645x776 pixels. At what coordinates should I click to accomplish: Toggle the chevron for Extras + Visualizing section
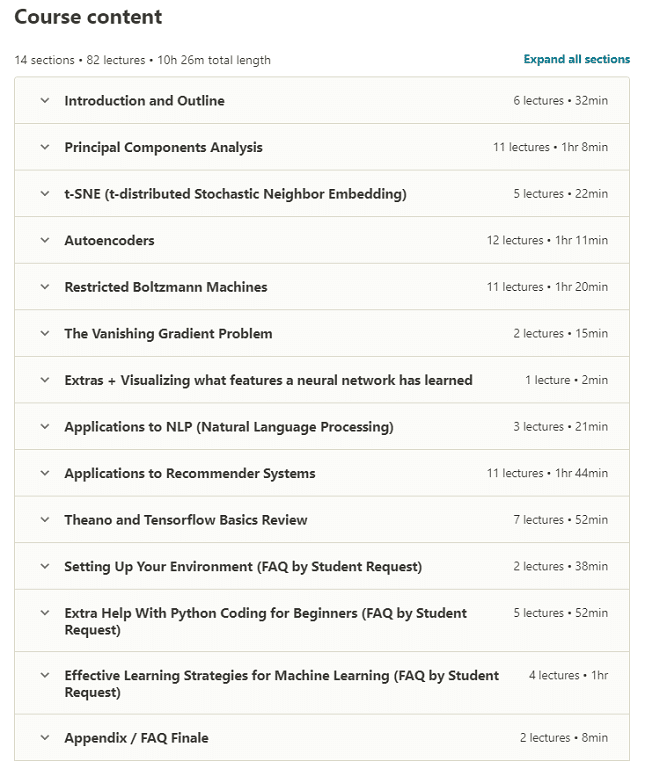point(45,380)
